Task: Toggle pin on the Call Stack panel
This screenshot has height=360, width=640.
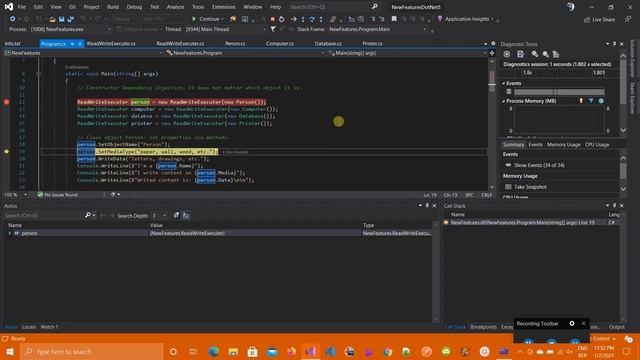Action: 614,205
